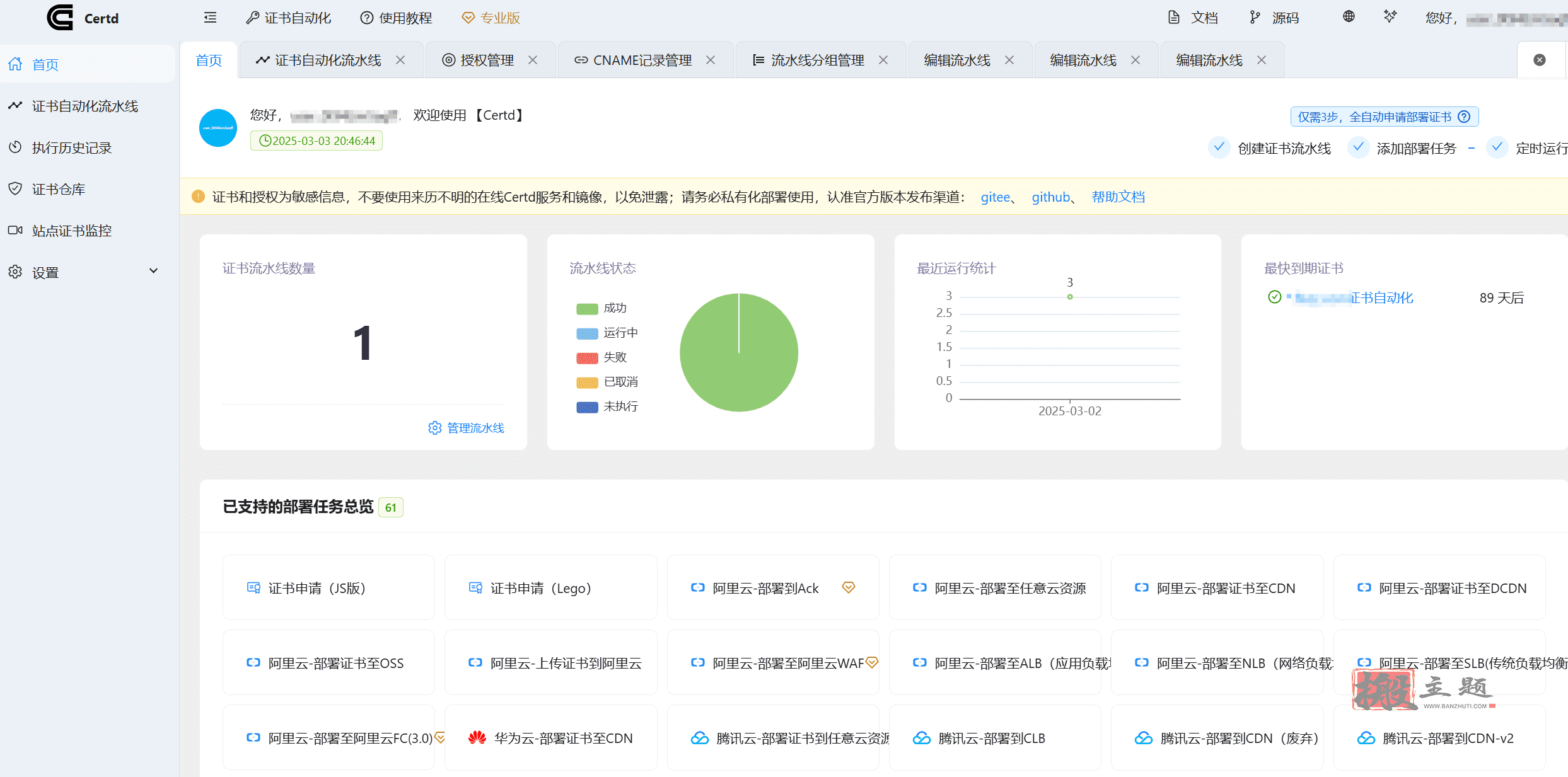The height and width of the screenshot is (777, 1568).
Task: Close the CNAME记录管理 tab
Action: [x=711, y=60]
